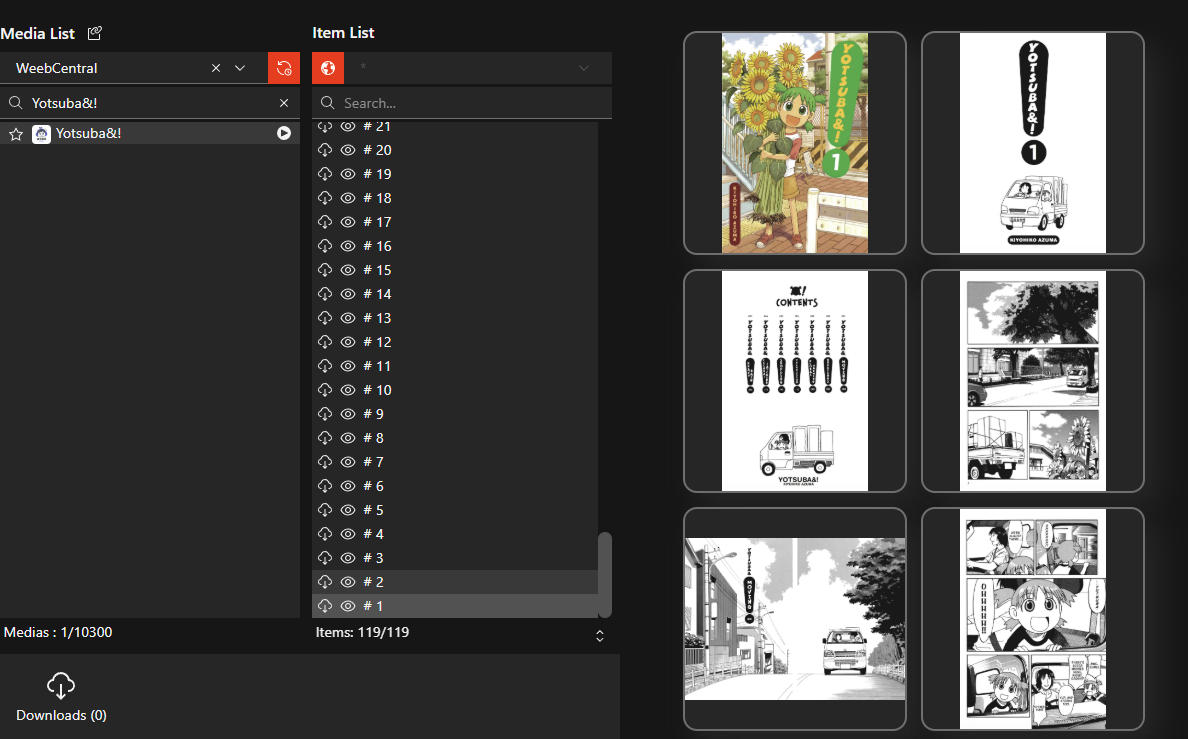Open the color Yotsuba&! cover thumbnail
The height and width of the screenshot is (739, 1188).
(795, 142)
